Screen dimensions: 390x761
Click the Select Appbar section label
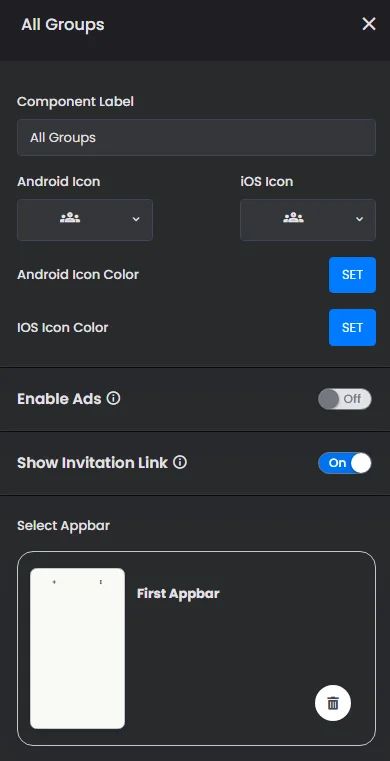64,526
